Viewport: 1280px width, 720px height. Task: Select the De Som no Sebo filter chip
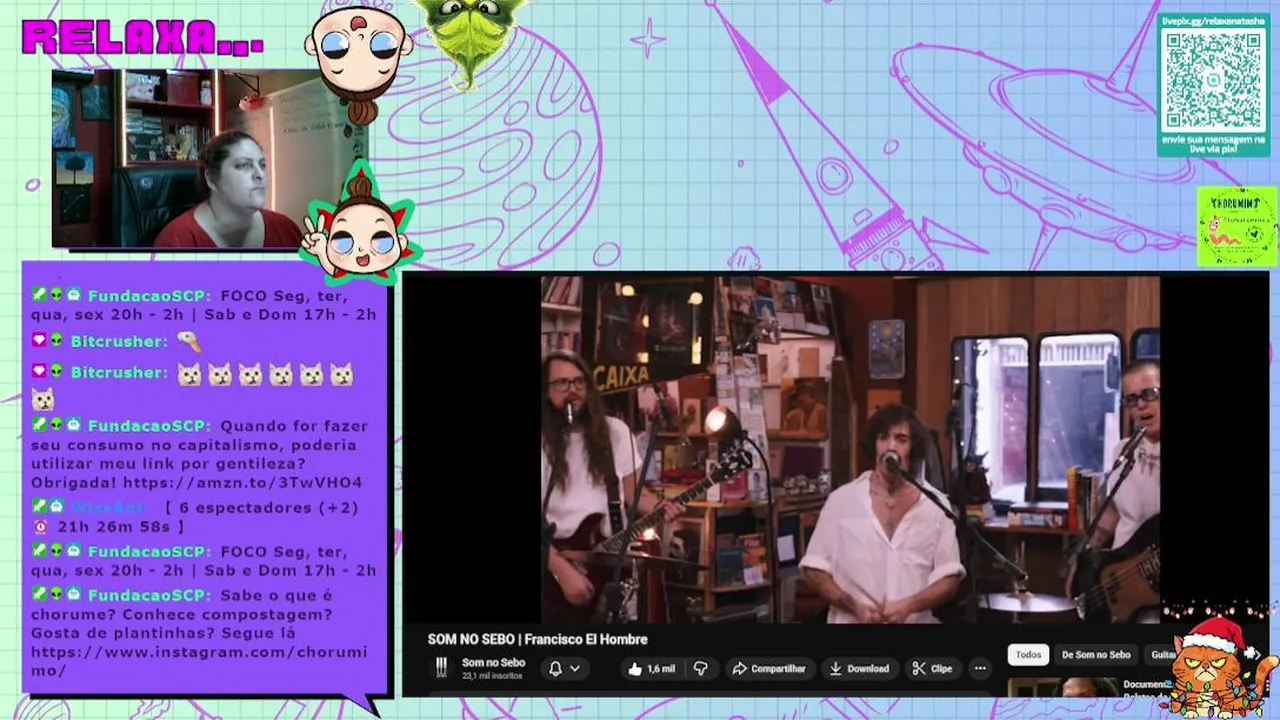click(x=1096, y=655)
